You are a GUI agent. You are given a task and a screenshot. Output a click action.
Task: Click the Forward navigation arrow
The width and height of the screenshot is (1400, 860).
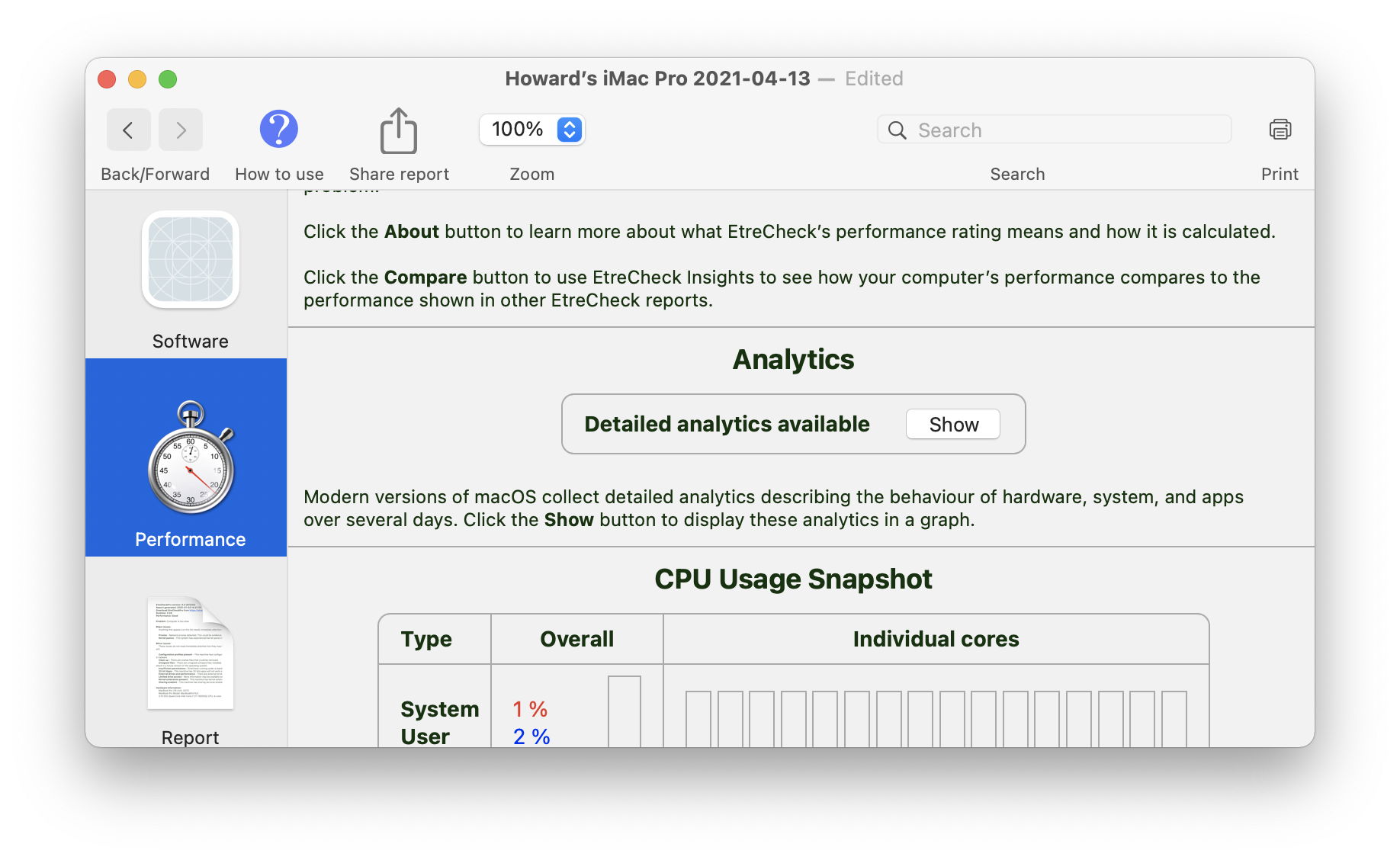click(x=181, y=130)
